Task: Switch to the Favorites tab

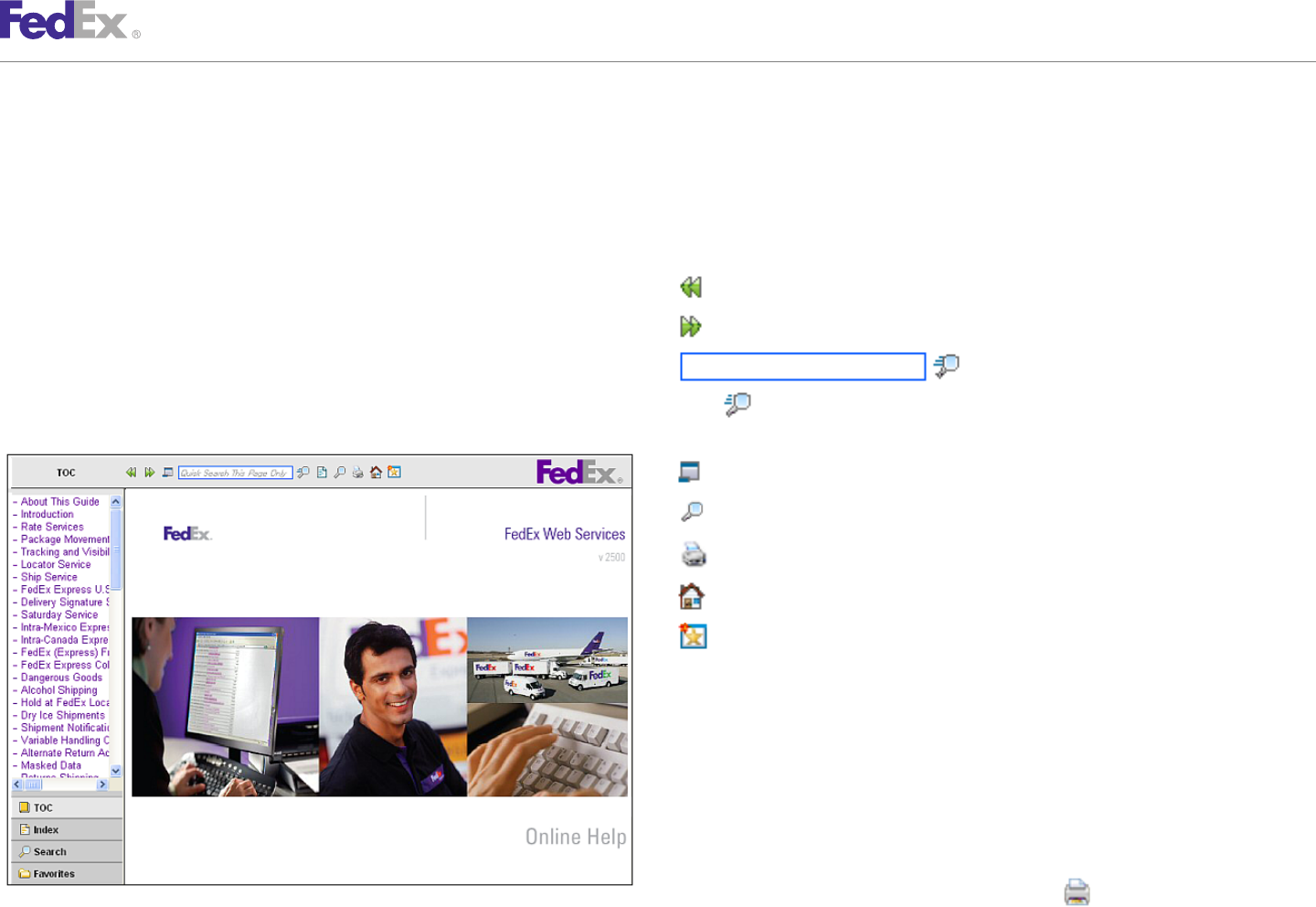Action: [67, 873]
